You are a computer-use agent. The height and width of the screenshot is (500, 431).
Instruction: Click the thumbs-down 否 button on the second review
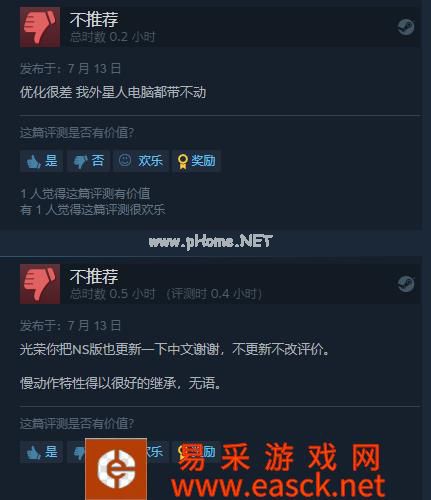[76, 452]
